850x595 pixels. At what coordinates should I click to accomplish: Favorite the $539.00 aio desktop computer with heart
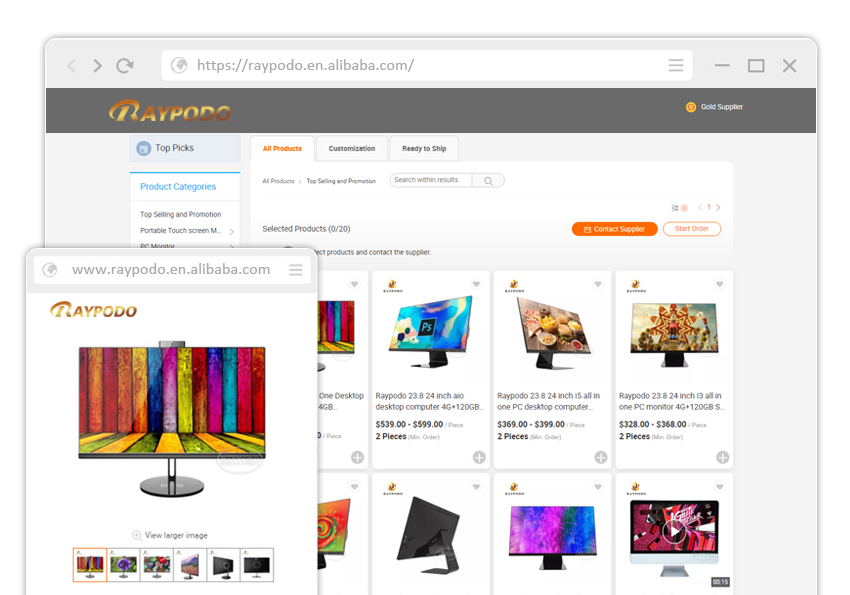point(476,284)
